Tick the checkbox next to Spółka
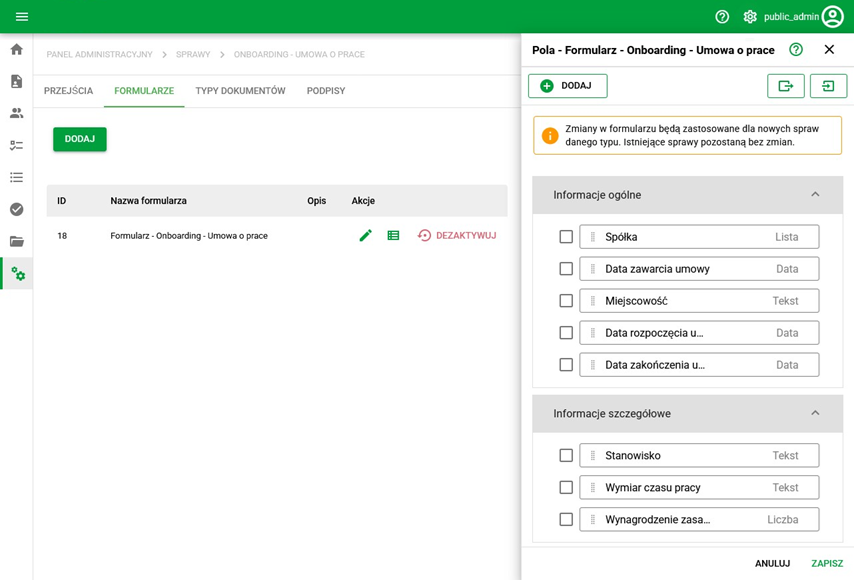 [566, 237]
